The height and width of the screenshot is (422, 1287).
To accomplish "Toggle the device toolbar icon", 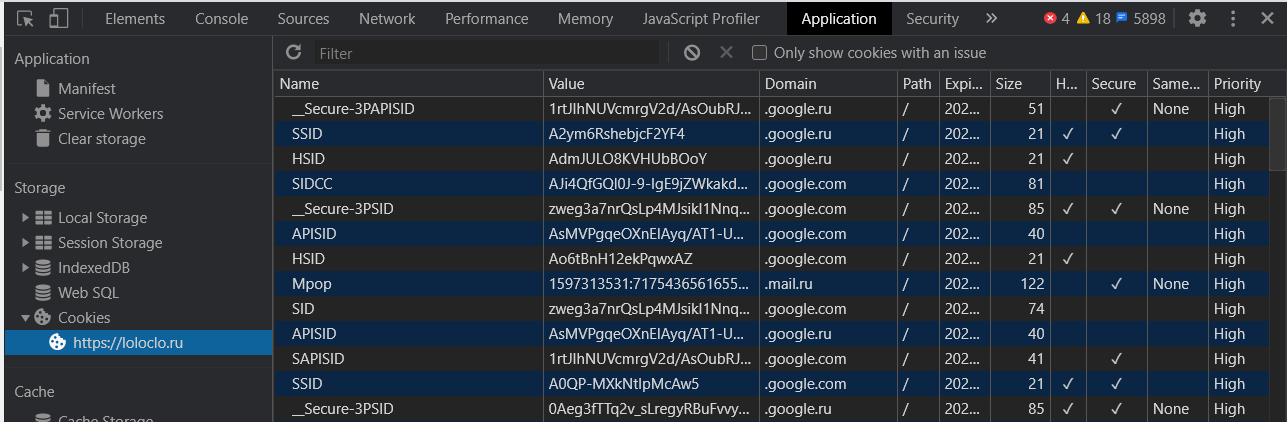I will (x=58, y=19).
